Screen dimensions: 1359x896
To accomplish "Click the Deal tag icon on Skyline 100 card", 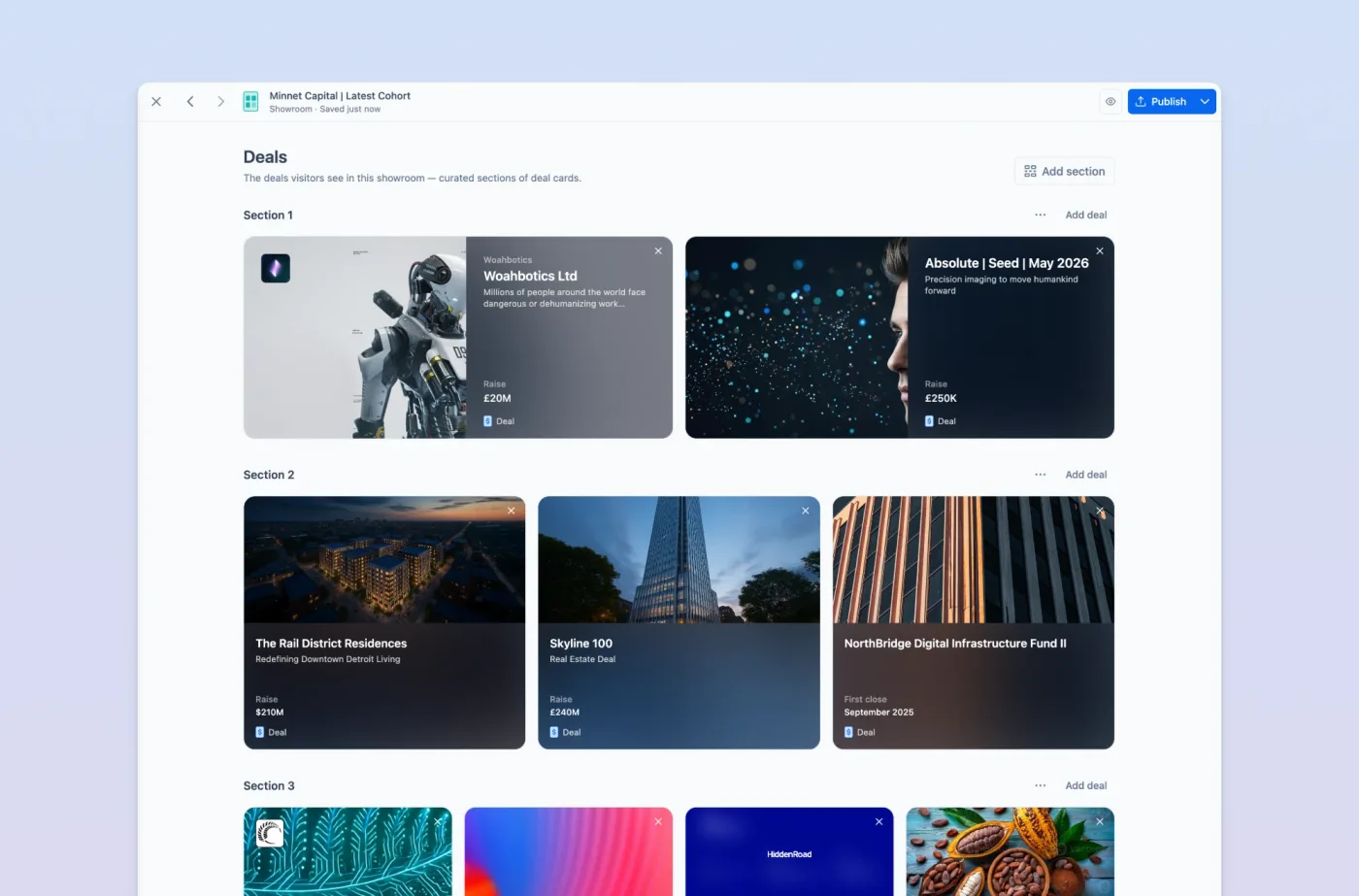I will click(554, 732).
